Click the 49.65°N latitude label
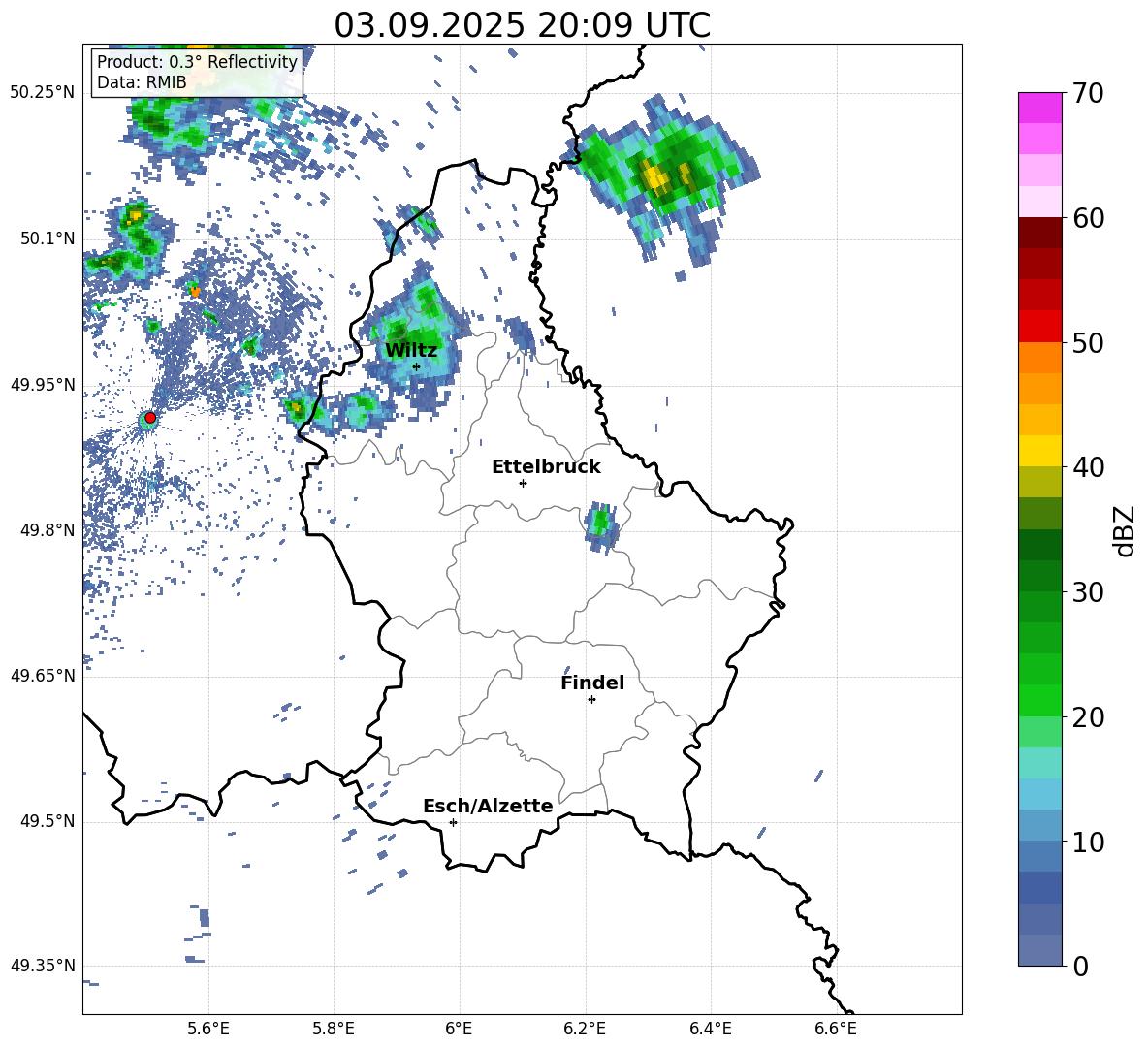 43,675
